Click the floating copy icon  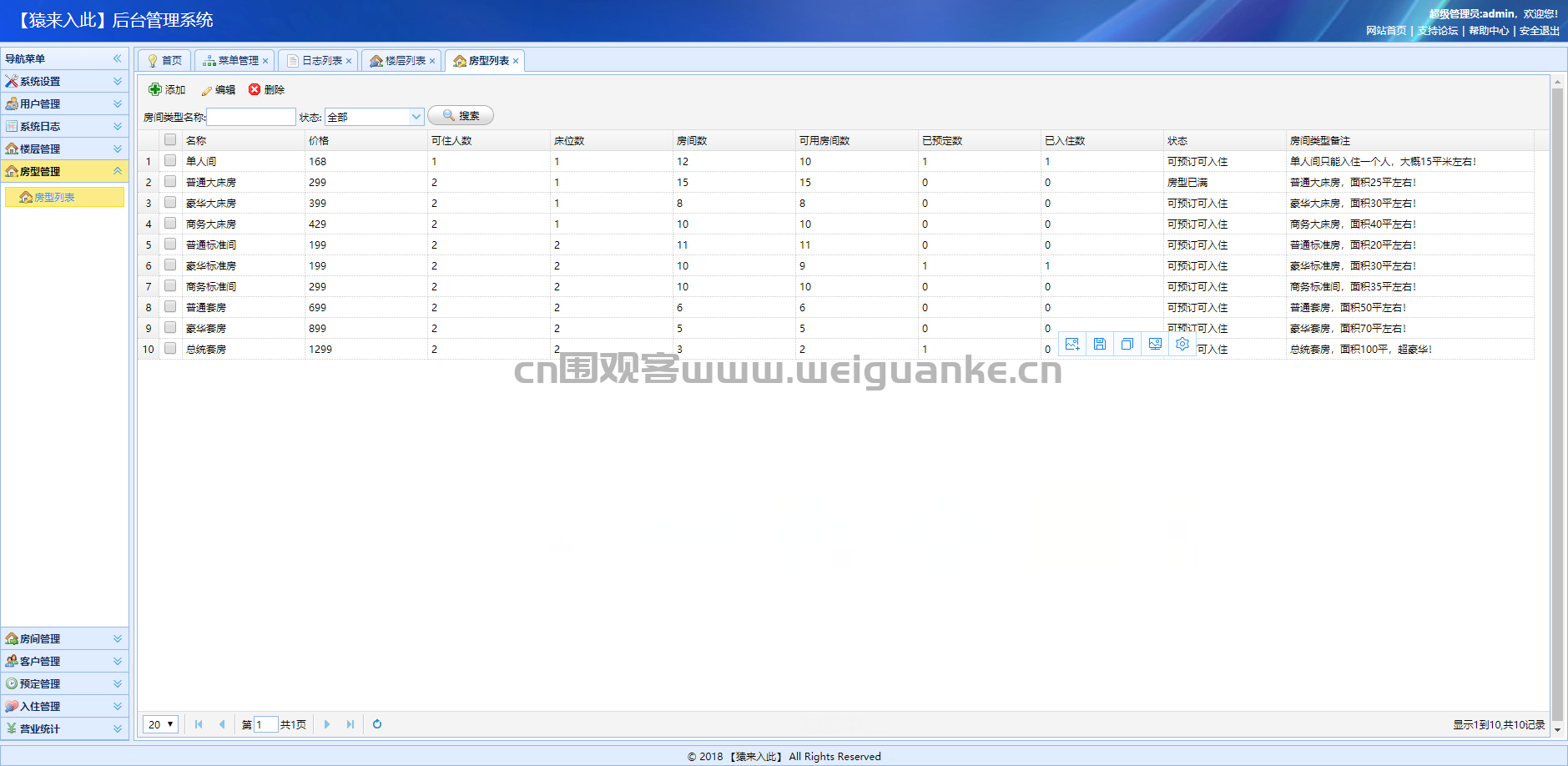1127,344
